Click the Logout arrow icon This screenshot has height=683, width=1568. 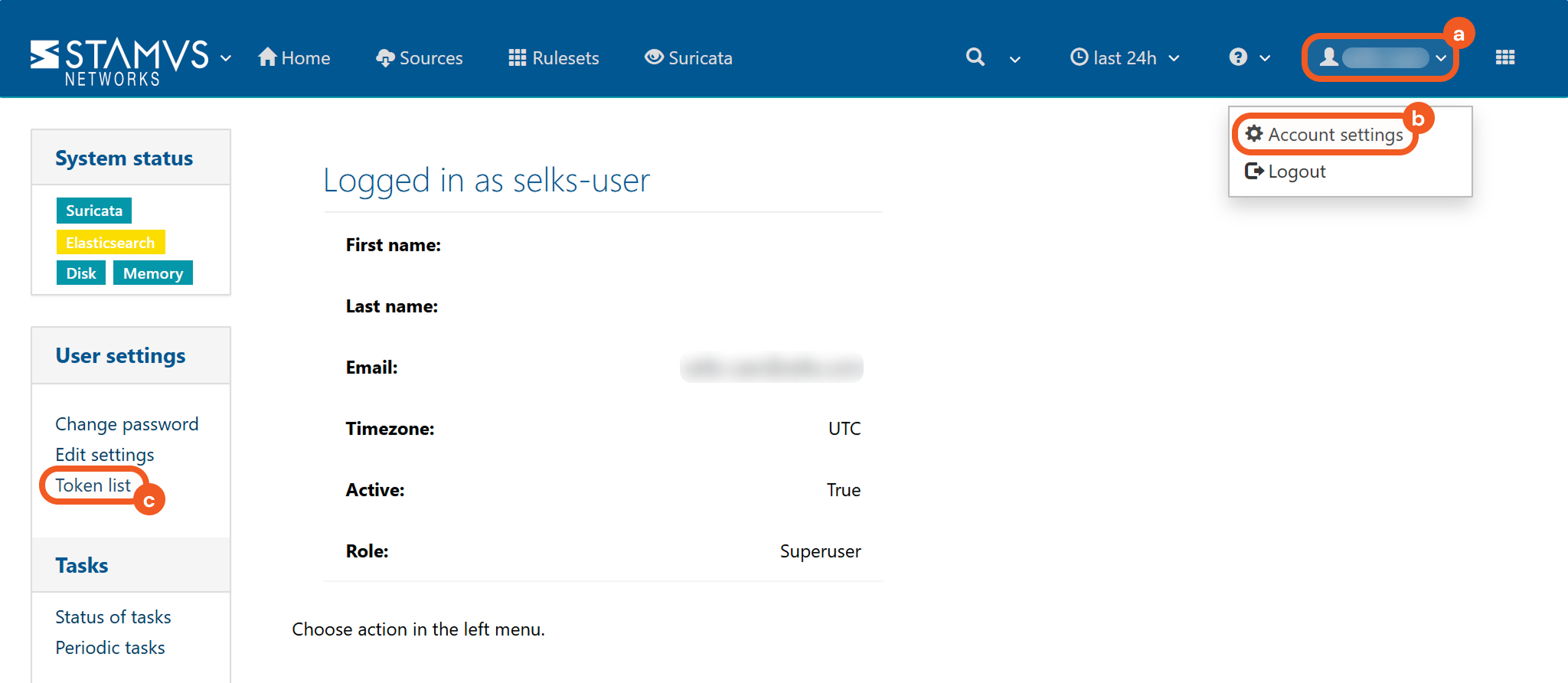coord(1254,171)
